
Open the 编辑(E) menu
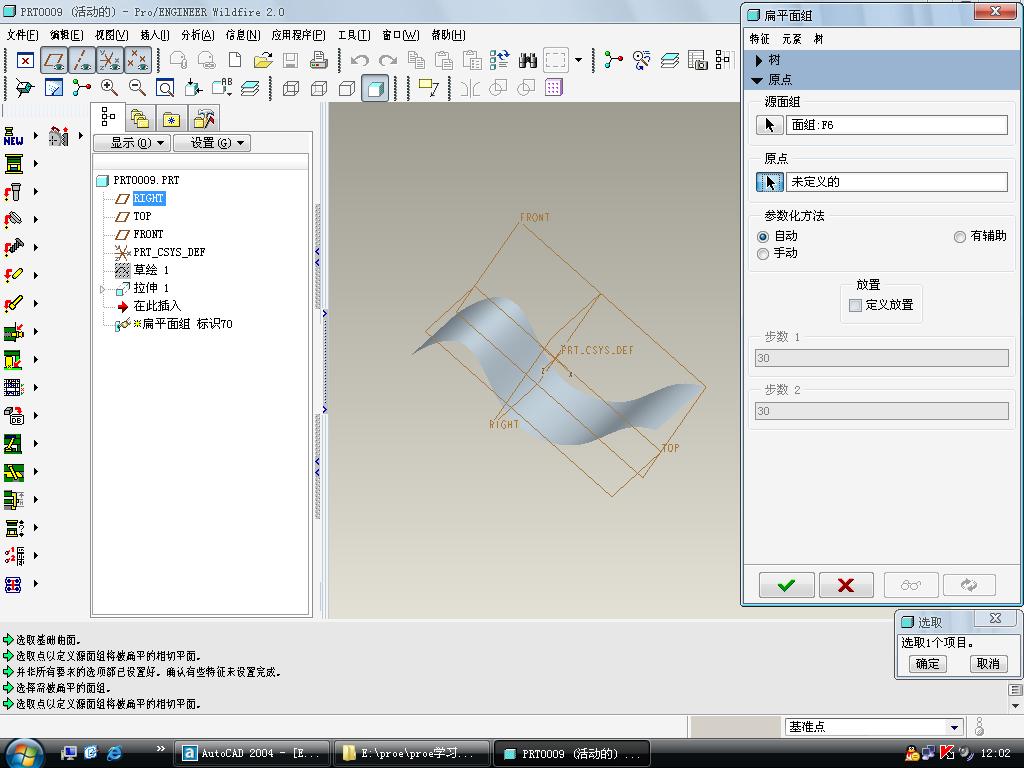[x=67, y=35]
